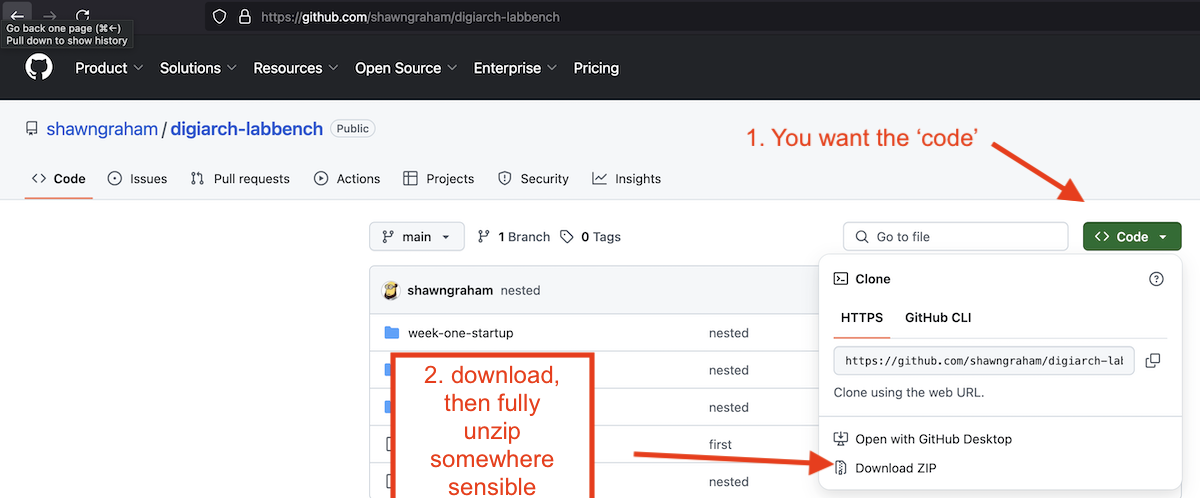The image size is (1200, 498).
Task: Click the week-one-startup folder icon
Action: [392, 333]
